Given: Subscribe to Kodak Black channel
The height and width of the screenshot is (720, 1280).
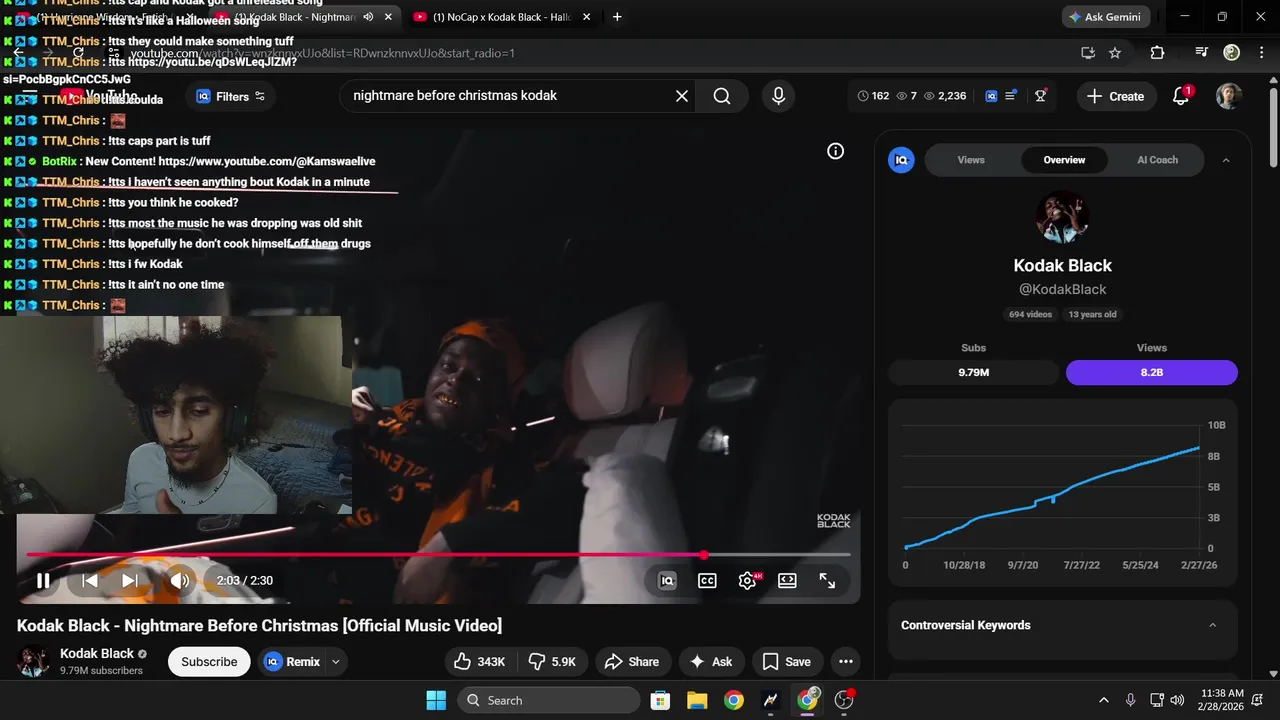Looking at the screenshot, I should pos(209,661).
